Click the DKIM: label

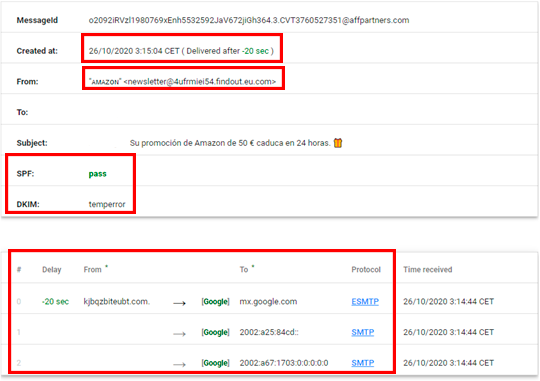coord(28,204)
